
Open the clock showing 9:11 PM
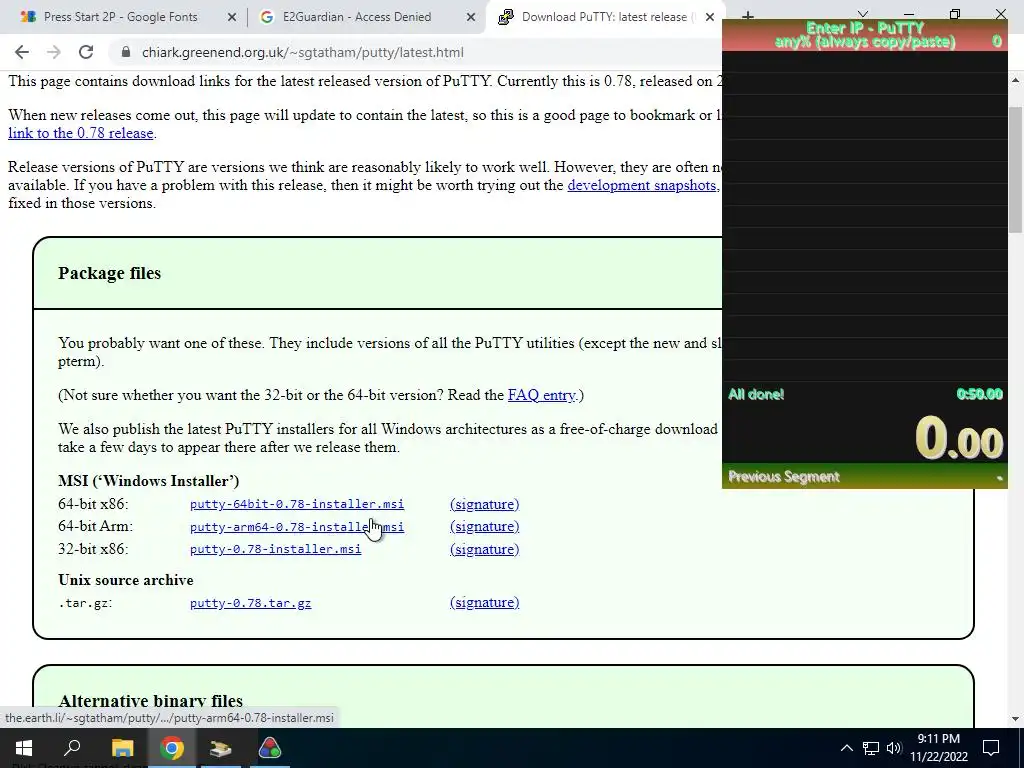[x=938, y=739]
